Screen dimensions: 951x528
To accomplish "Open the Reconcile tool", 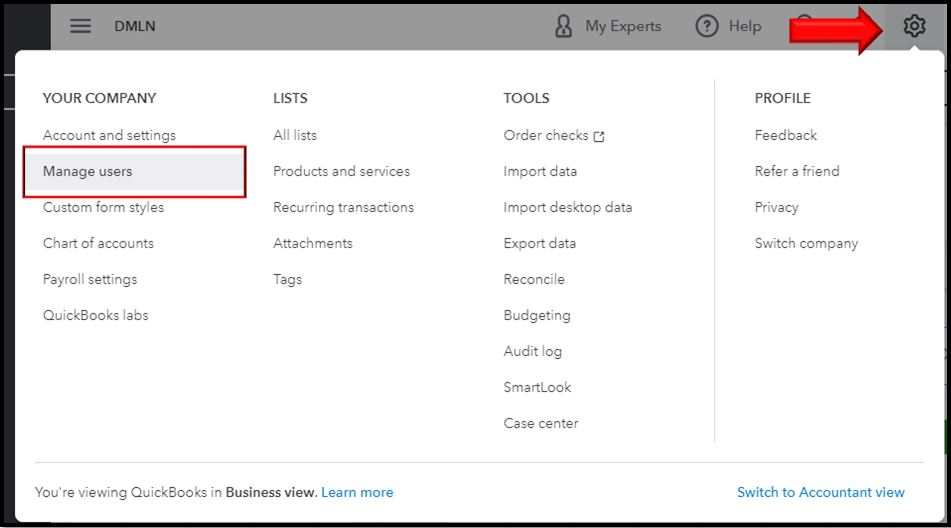I will (534, 279).
